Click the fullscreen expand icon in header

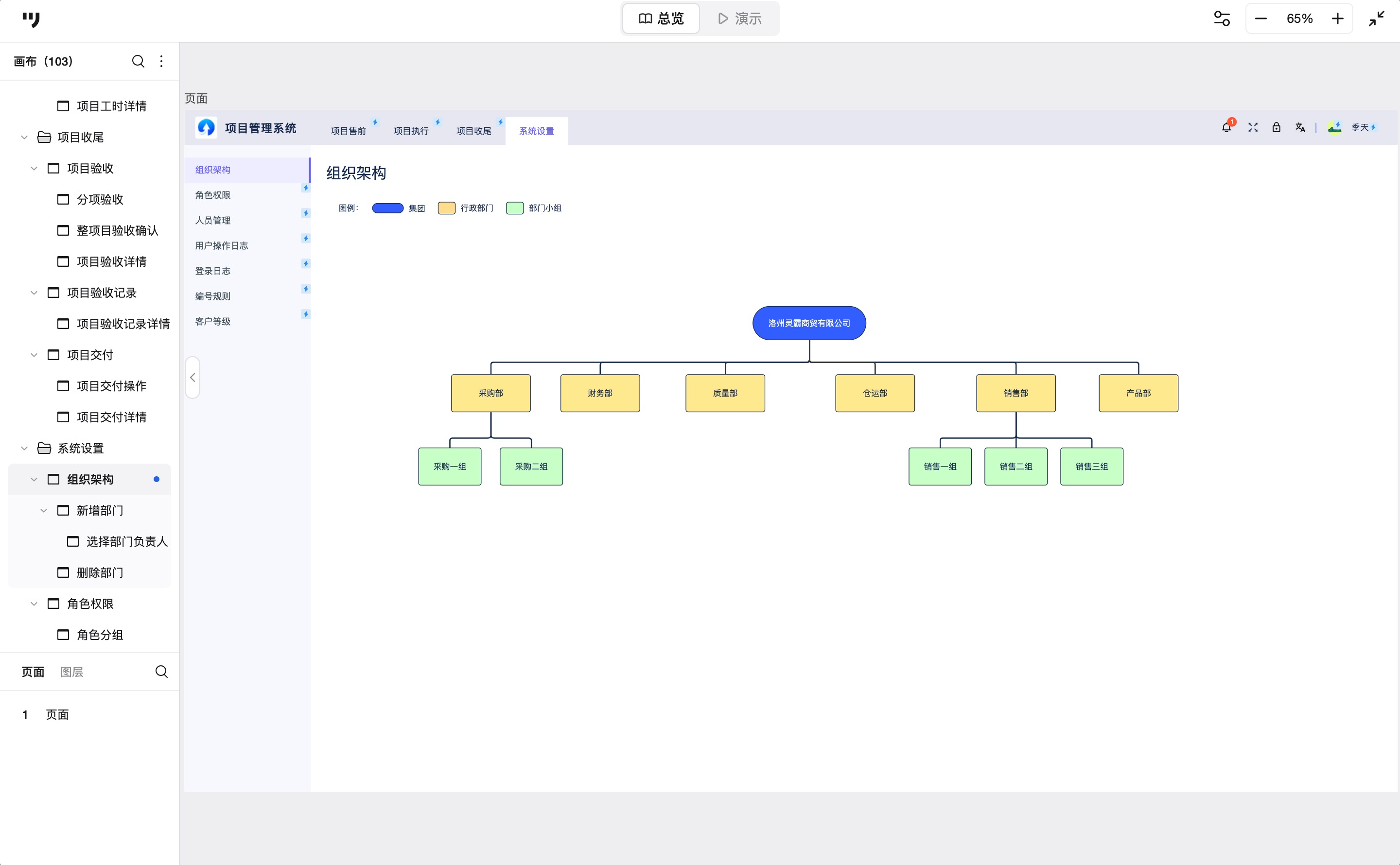pyautogui.click(x=1252, y=127)
